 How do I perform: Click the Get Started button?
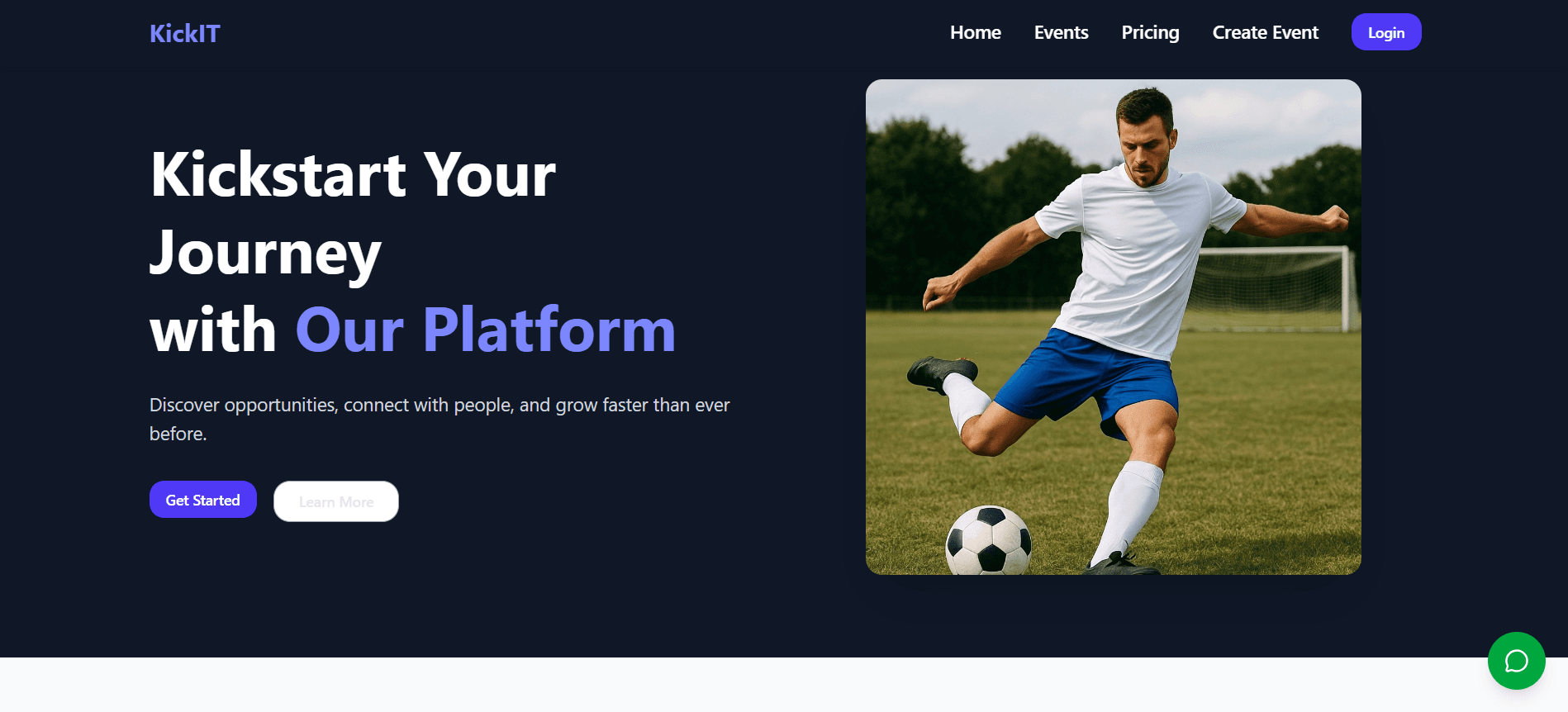[203, 500]
